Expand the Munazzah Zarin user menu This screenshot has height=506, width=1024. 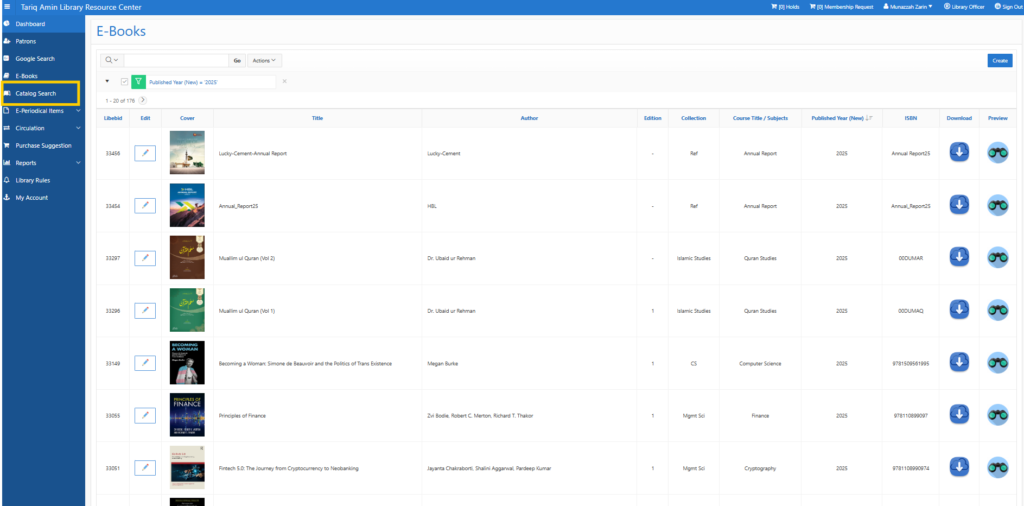tap(904, 6)
